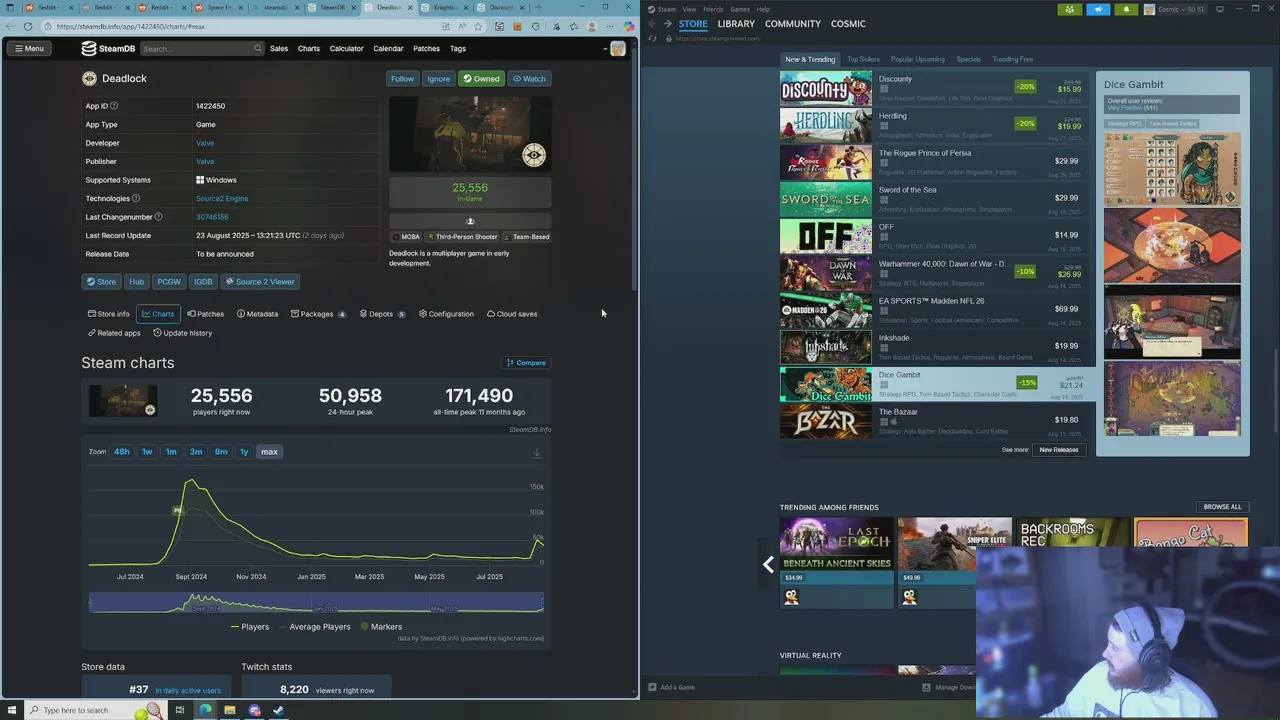Toggle Markers series in chart legend
This screenshot has width=1280, height=720.
[381, 627]
